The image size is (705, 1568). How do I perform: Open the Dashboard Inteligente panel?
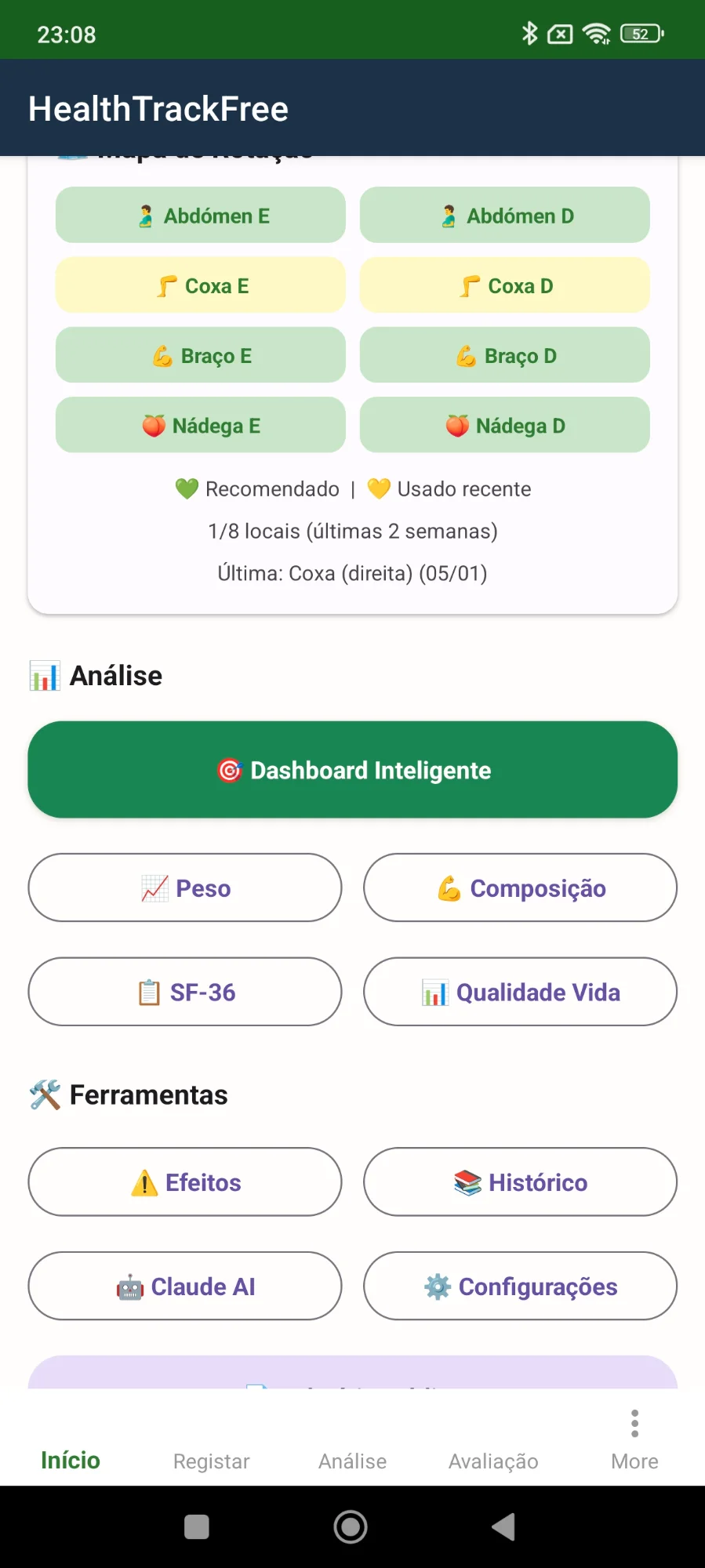pyautogui.click(x=352, y=770)
